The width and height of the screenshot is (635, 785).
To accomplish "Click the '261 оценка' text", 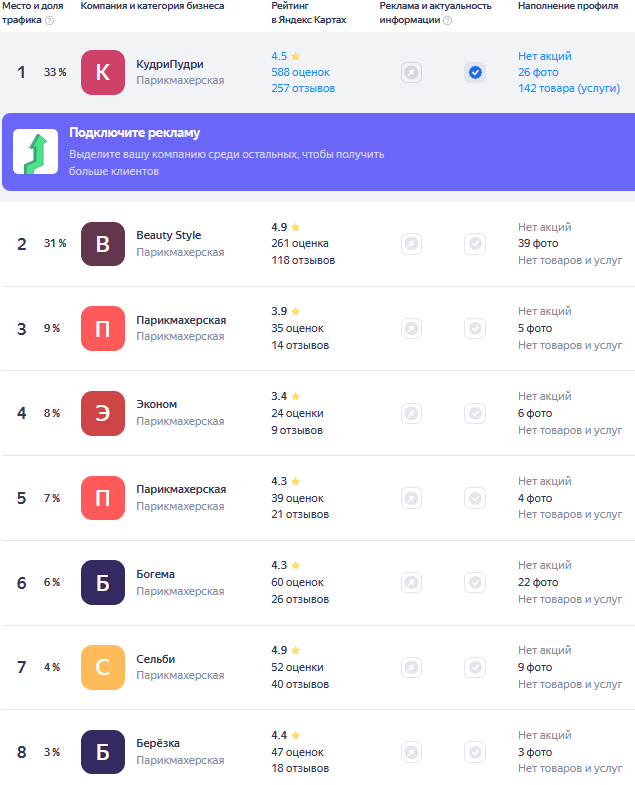I will pos(300,243).
